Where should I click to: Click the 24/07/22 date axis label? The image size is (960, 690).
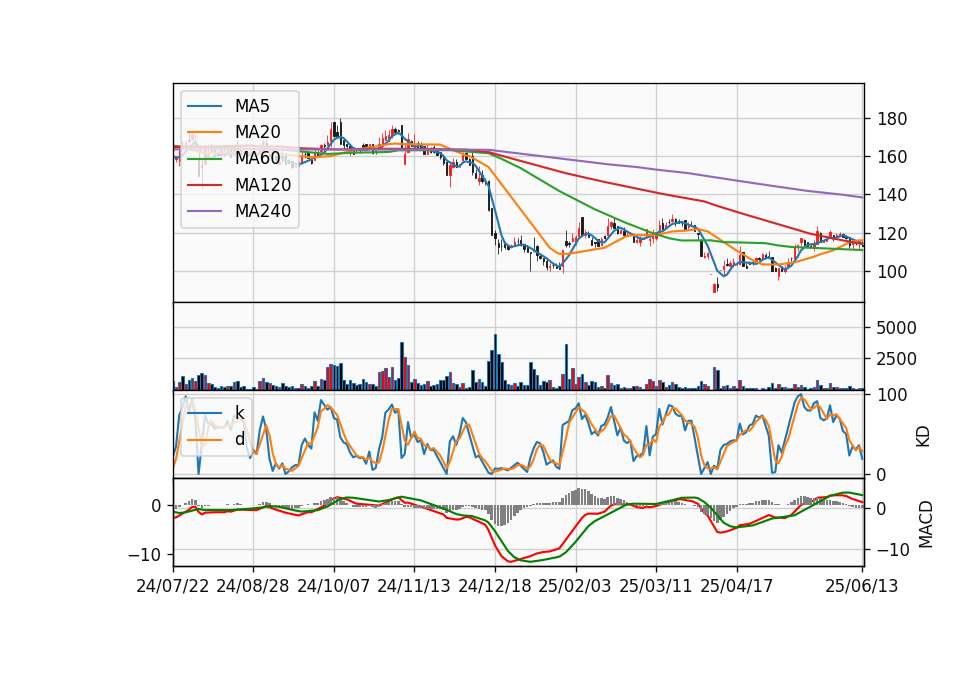(173, 586)
